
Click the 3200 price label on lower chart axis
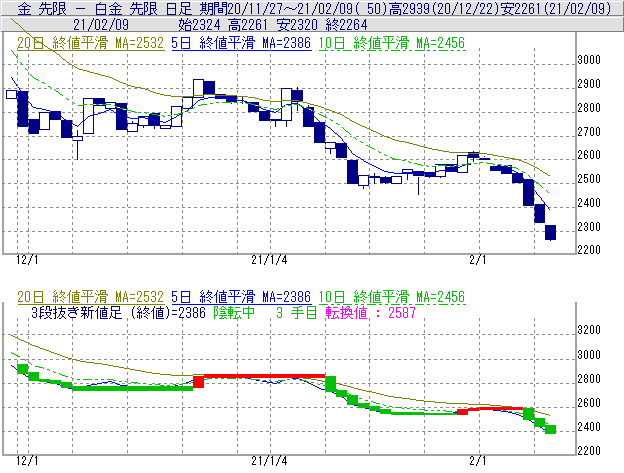point(589,330)
